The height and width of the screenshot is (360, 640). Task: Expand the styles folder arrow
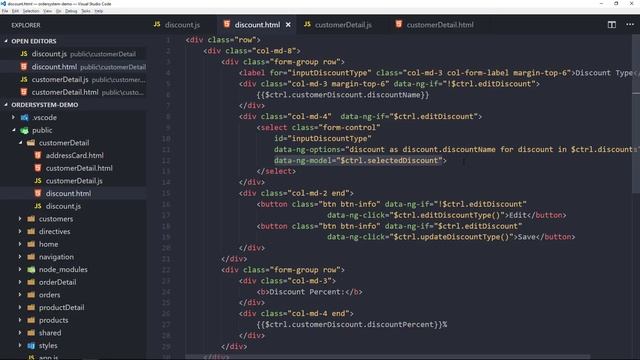[x=20, y=345]
